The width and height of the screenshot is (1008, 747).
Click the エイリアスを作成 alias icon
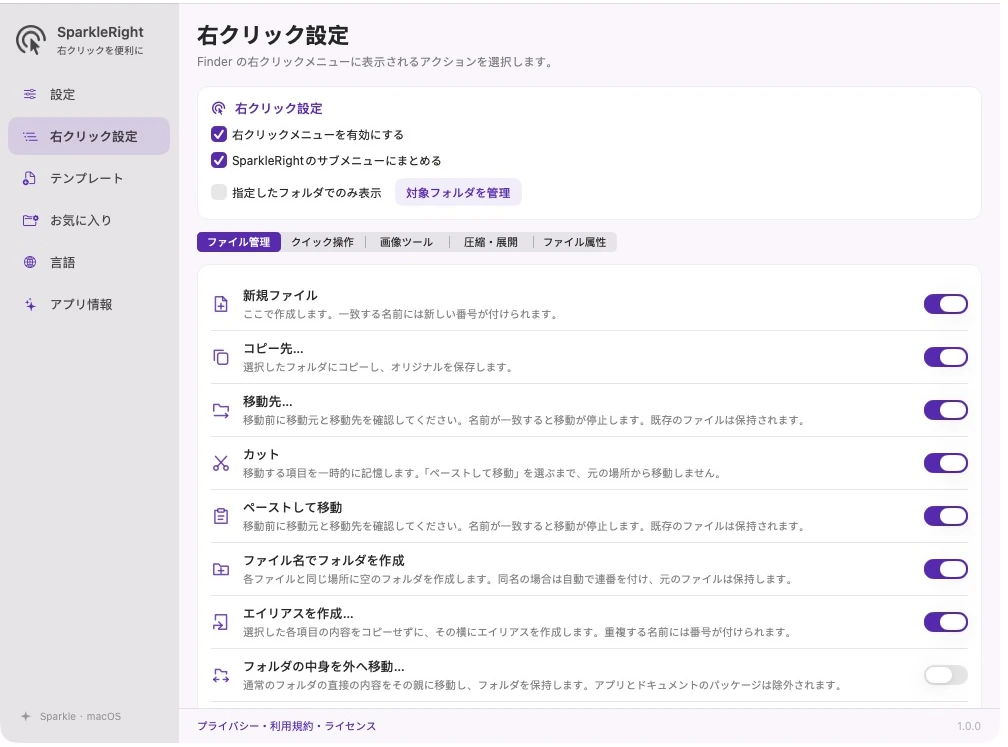(220, 622)
